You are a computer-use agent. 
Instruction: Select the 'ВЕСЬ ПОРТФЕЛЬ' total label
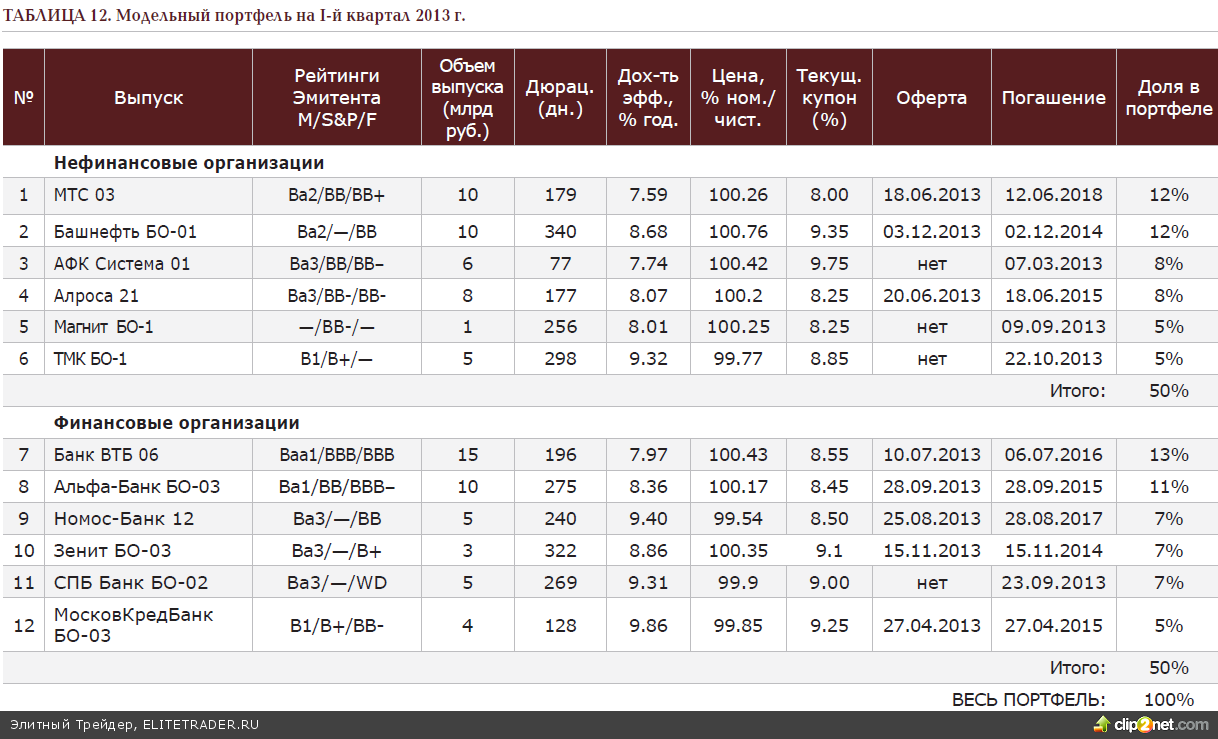point(1028,700)
